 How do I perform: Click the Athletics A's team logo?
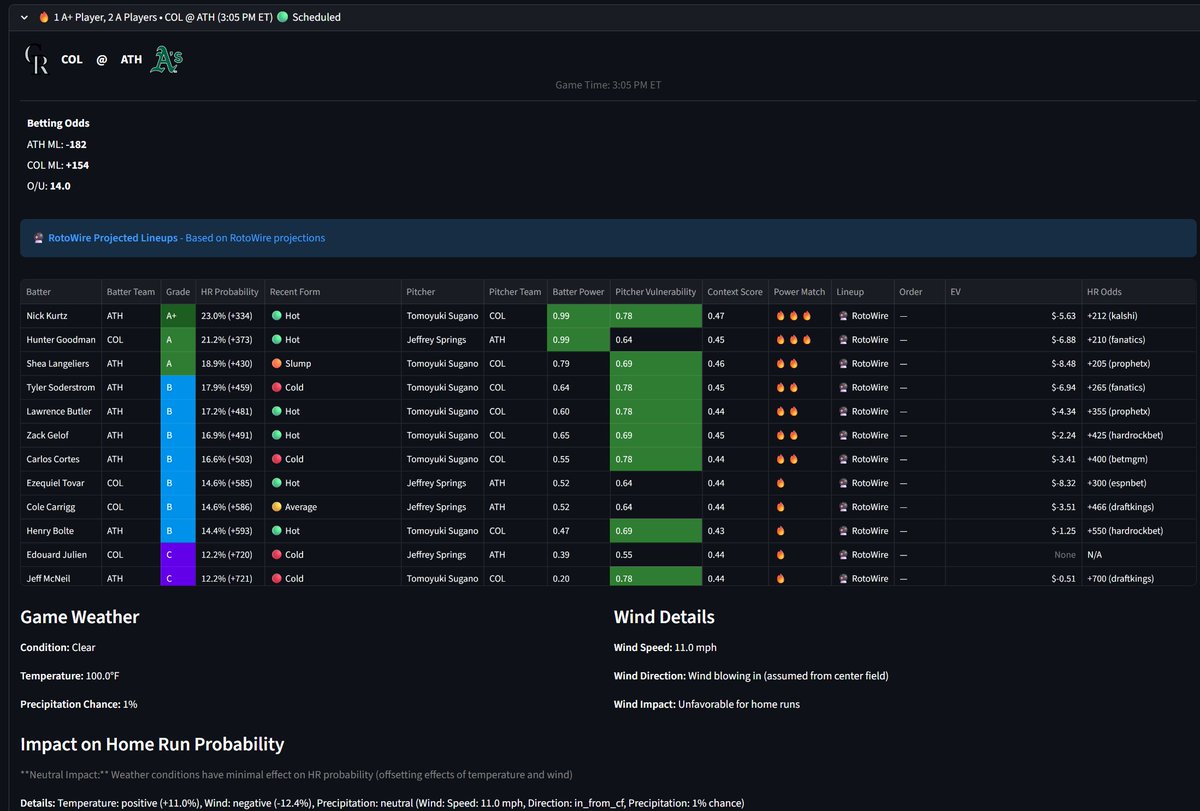(x=166, y=60)
